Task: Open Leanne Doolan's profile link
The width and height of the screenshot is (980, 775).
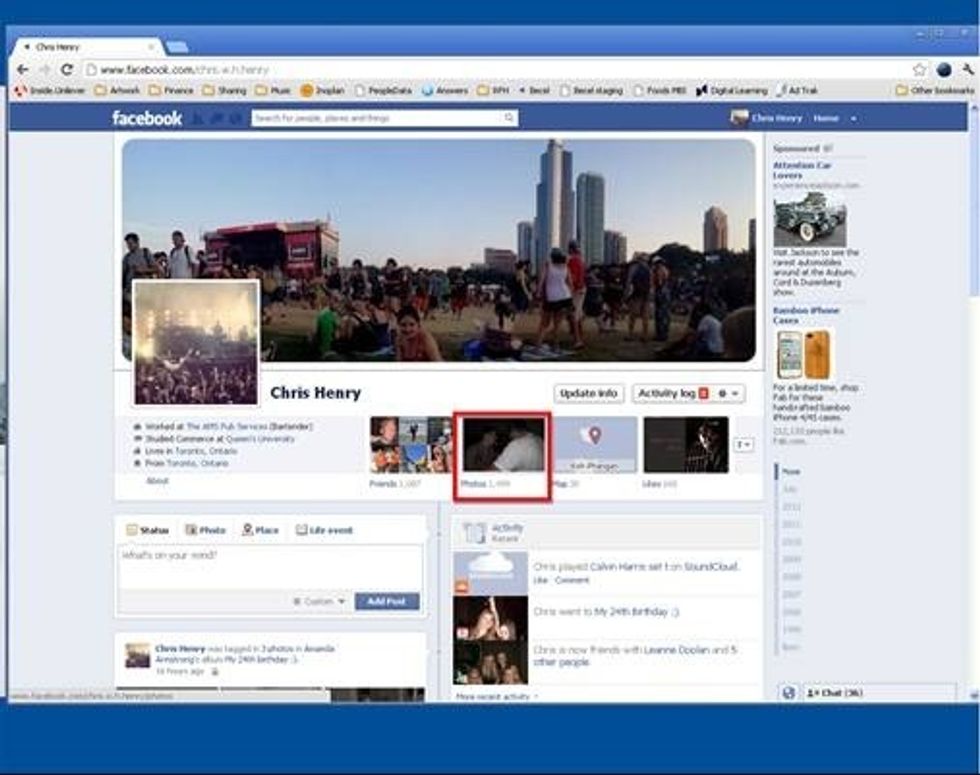Action: [676, 650]
